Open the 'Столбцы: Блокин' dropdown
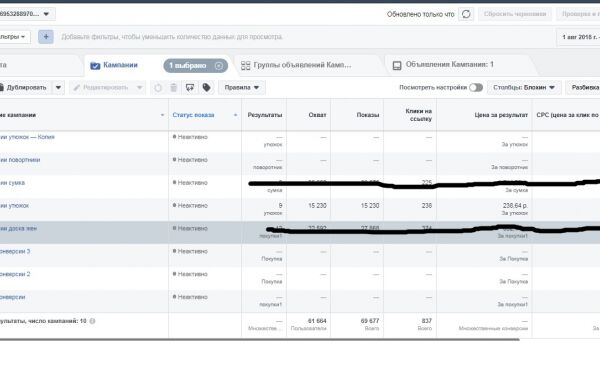Image resolution: width=600 pixels, height=365 pixels. pyautogui.click(x=524, y=88)
